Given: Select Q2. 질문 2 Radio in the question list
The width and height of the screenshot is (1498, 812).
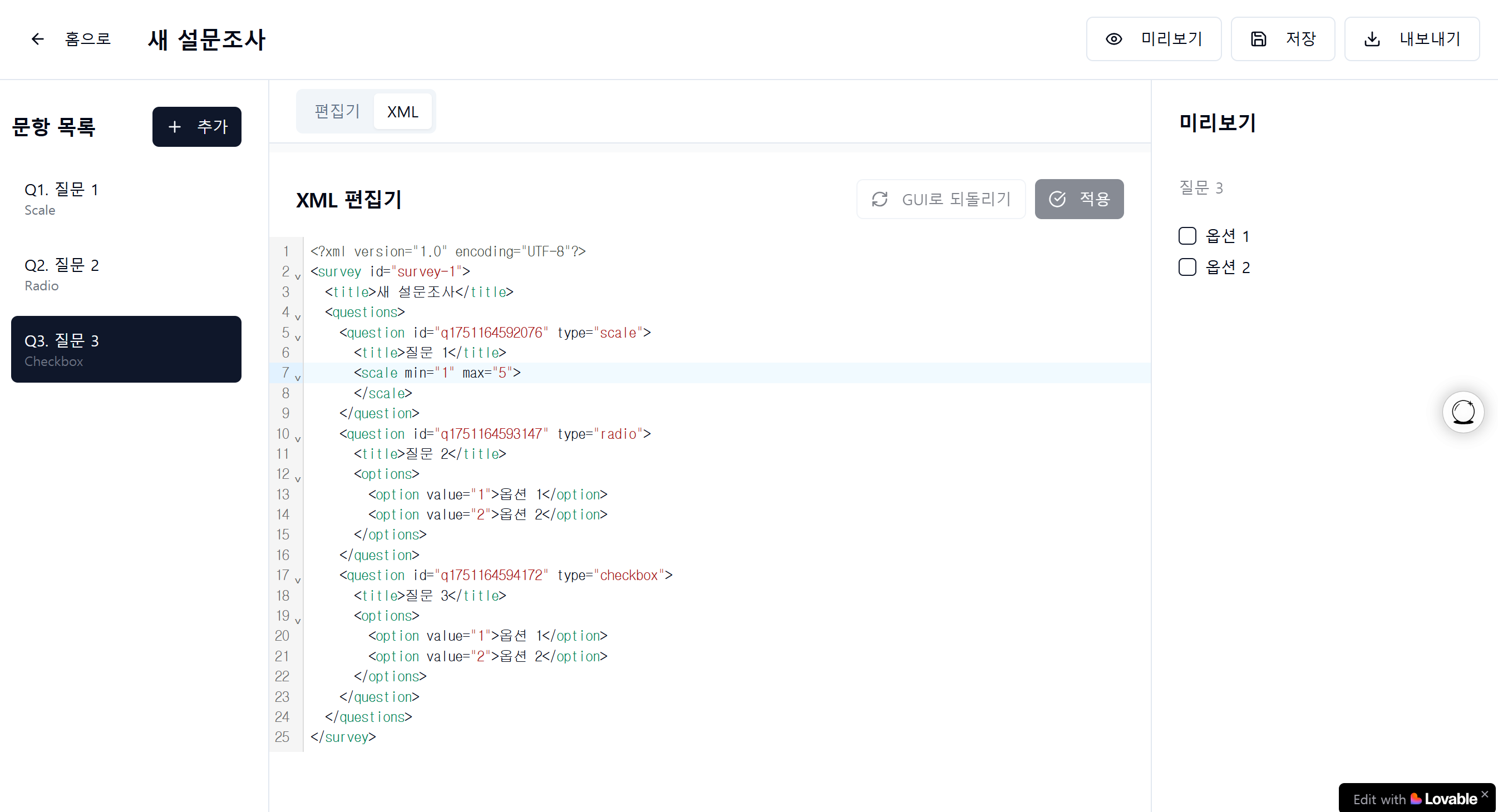Looking at the screenshot, I should point(126,274).
